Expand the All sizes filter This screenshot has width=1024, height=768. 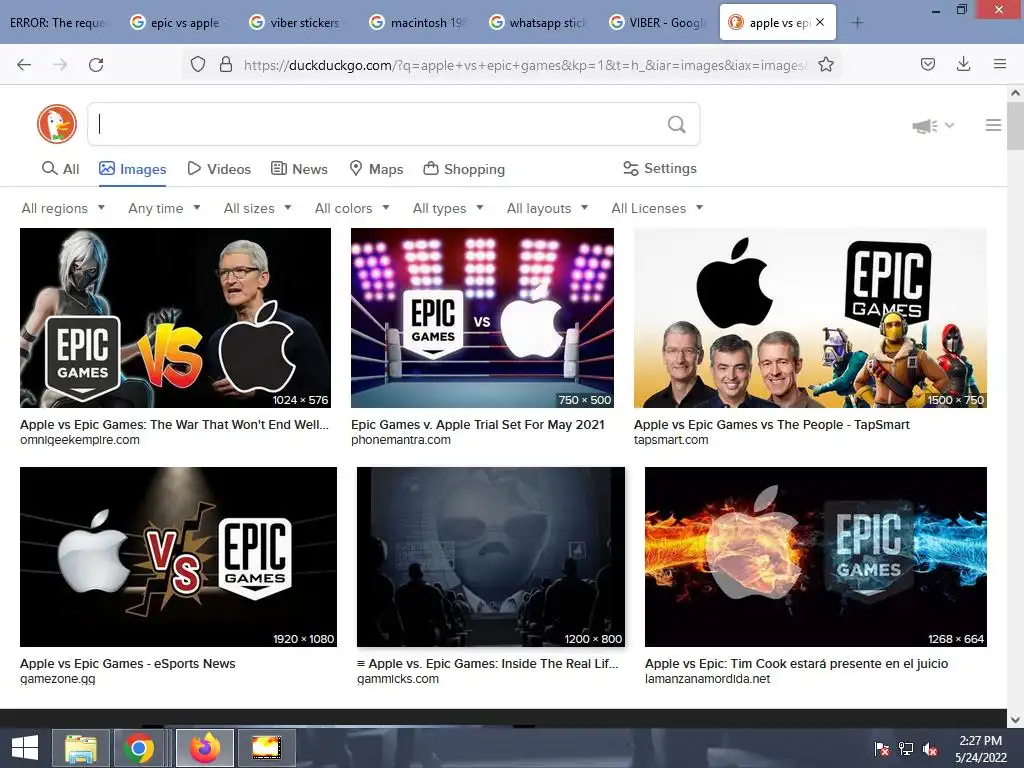coord(258,208)
